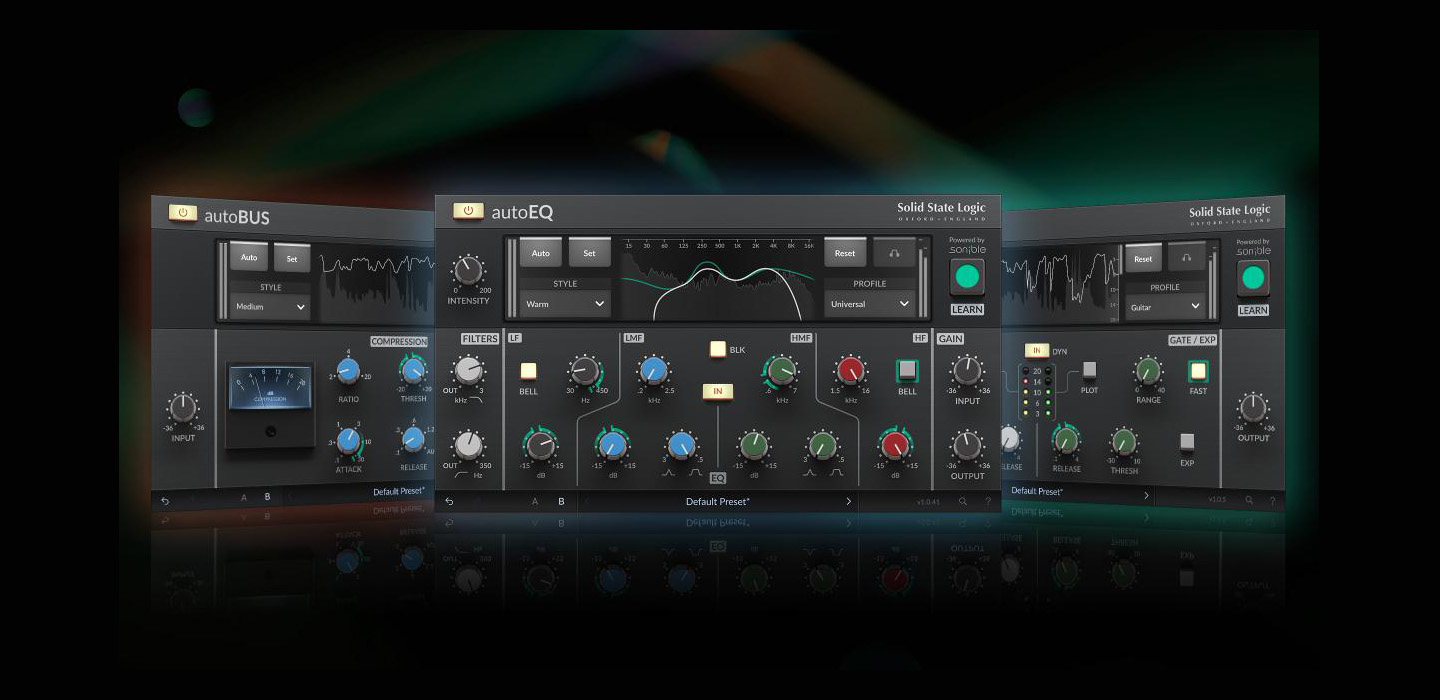Select B preset slot in autoBUS

(x=267, y=496)
